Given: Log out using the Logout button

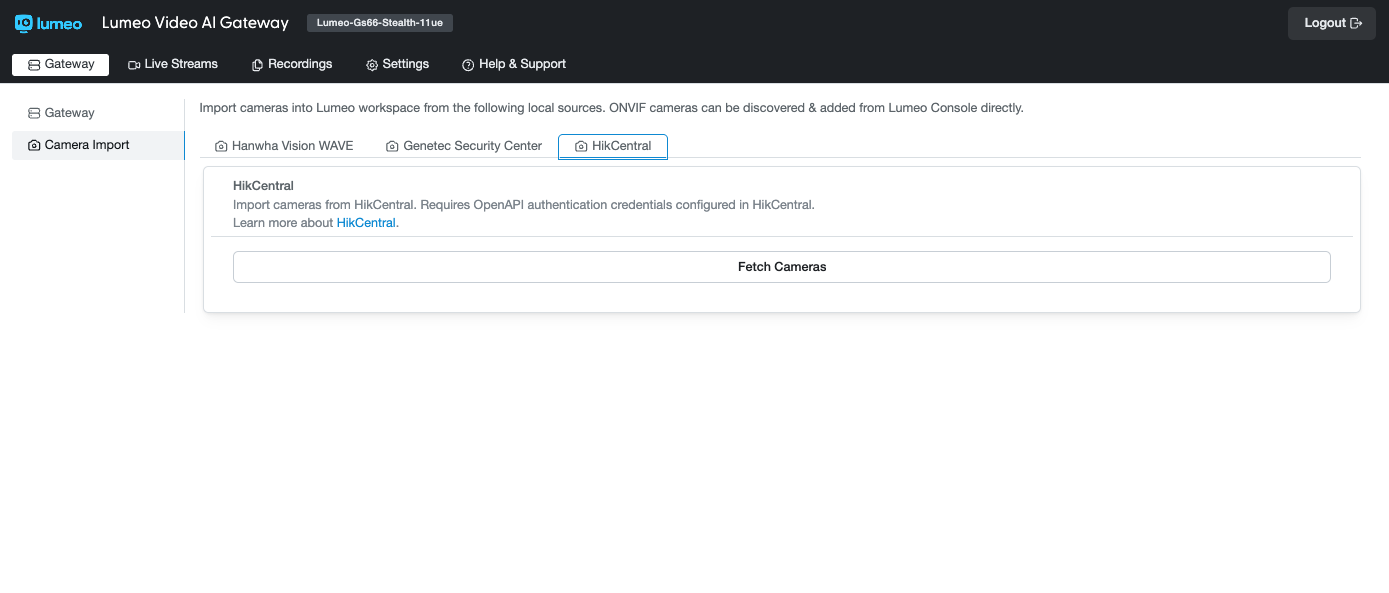Looking at the screenshot, I should pyautogui.click(x=1332, y=23).
